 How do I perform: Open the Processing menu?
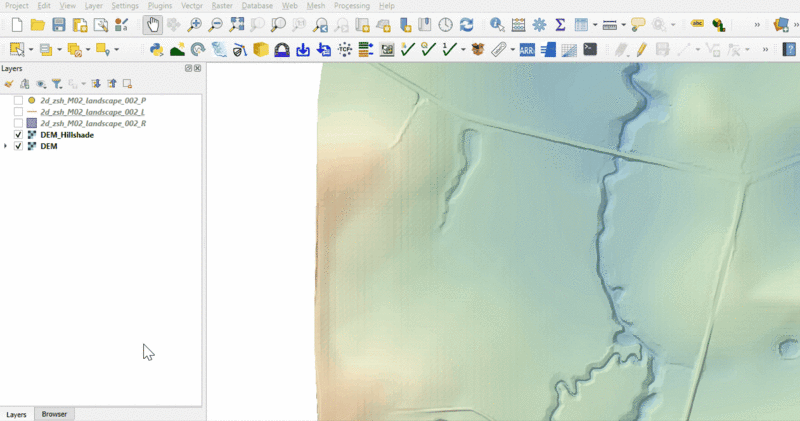pos(351,6)
